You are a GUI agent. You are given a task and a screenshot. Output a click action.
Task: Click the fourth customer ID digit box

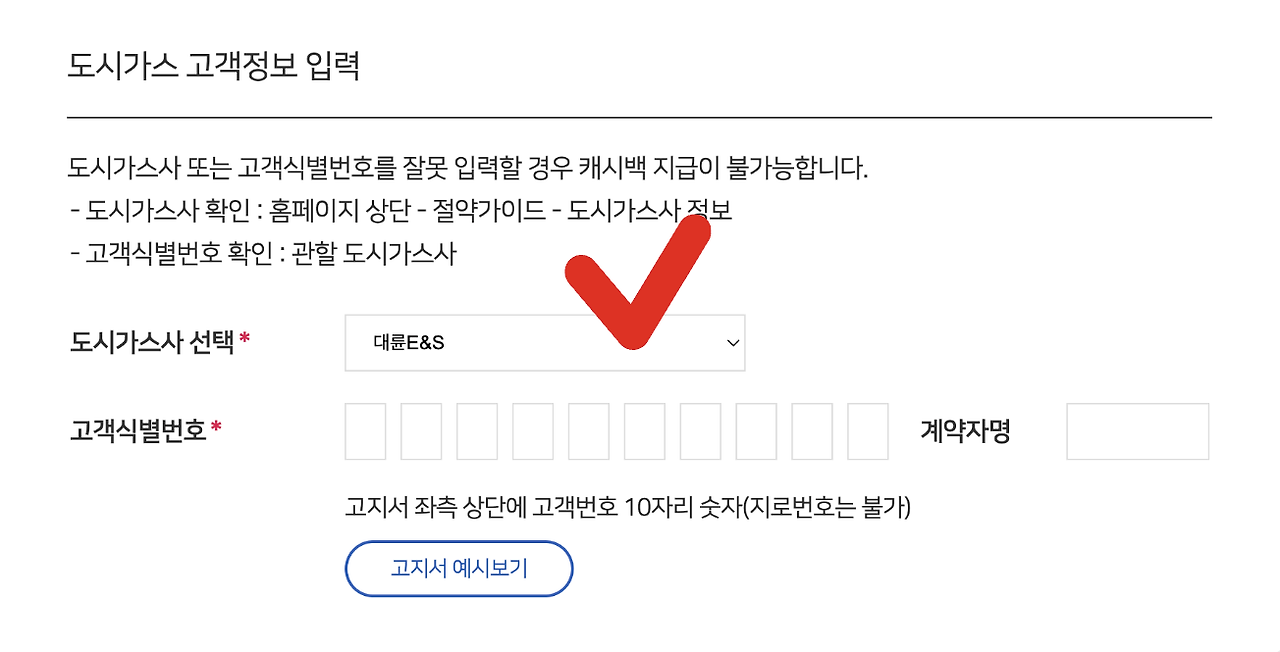(x=532, y=430)
